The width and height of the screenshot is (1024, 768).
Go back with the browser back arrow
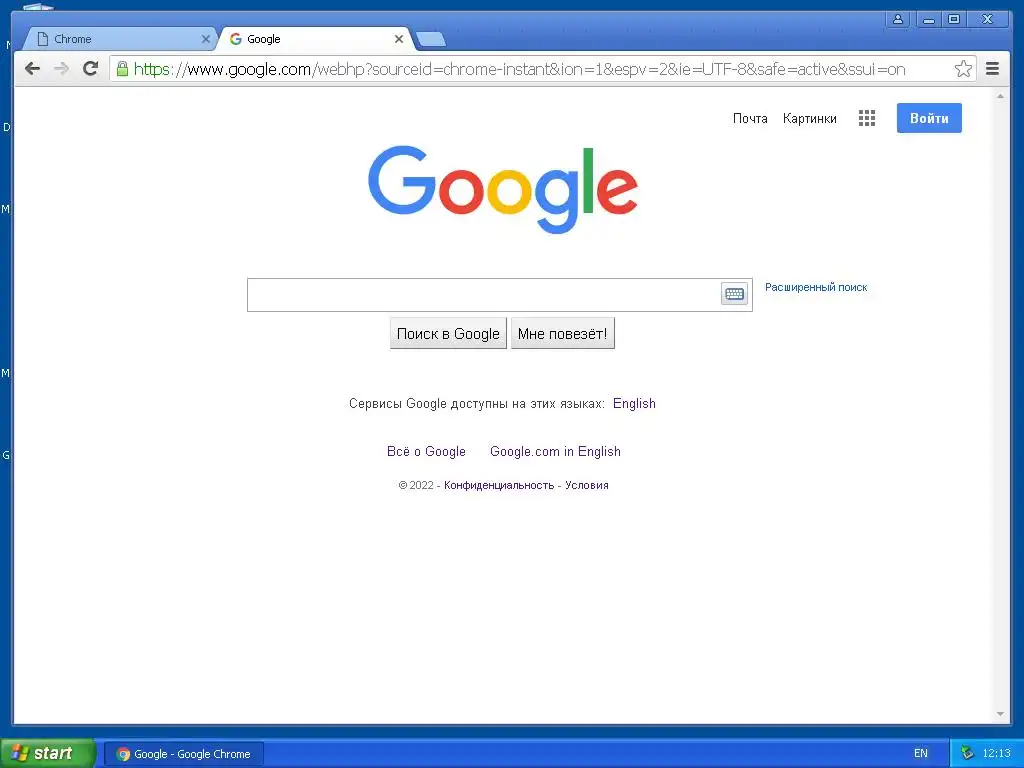point(32,69)
